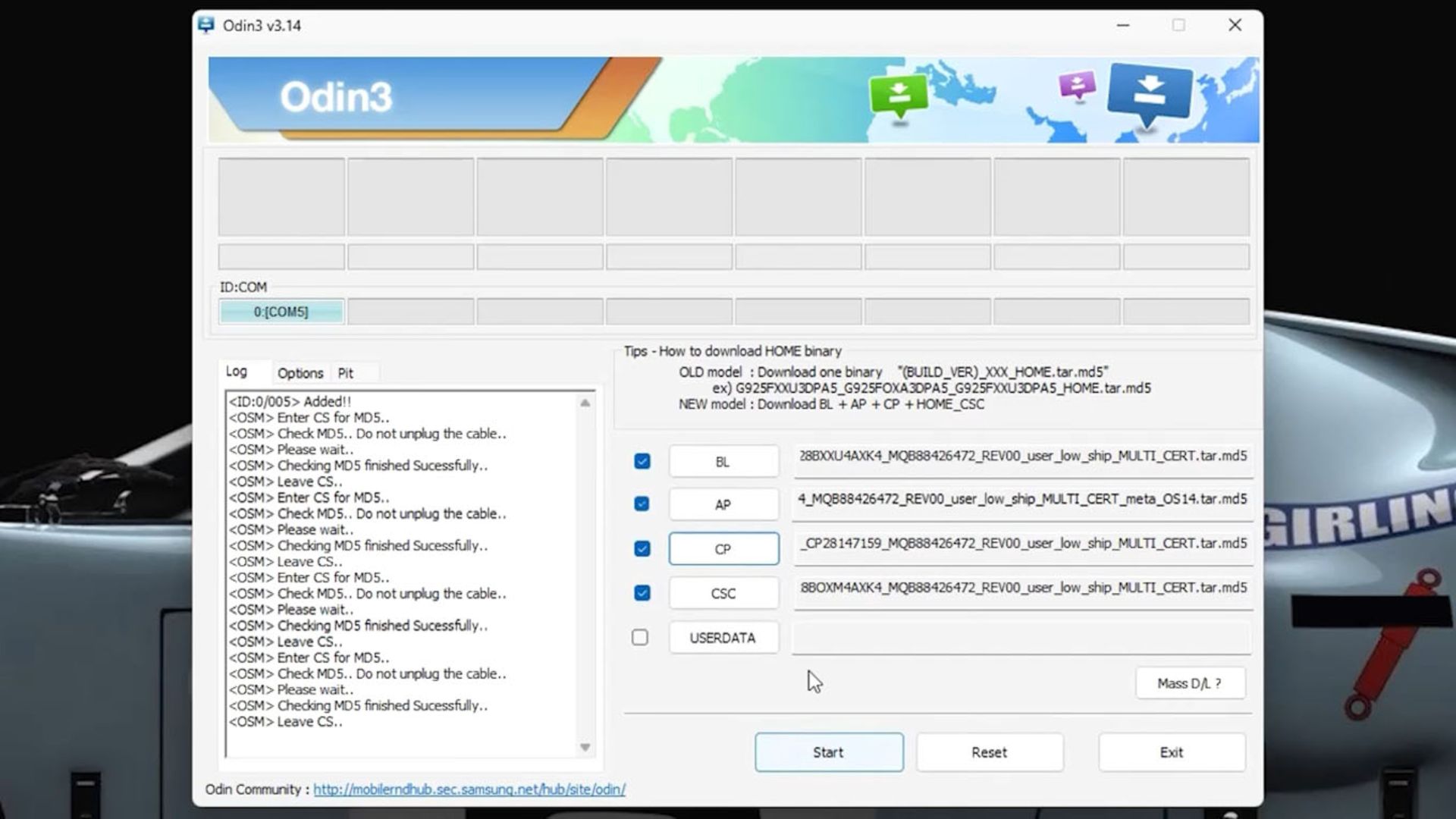Click the log scrollbar up arrow
This screenshot has width=1456, height=819.
[585, 403]
